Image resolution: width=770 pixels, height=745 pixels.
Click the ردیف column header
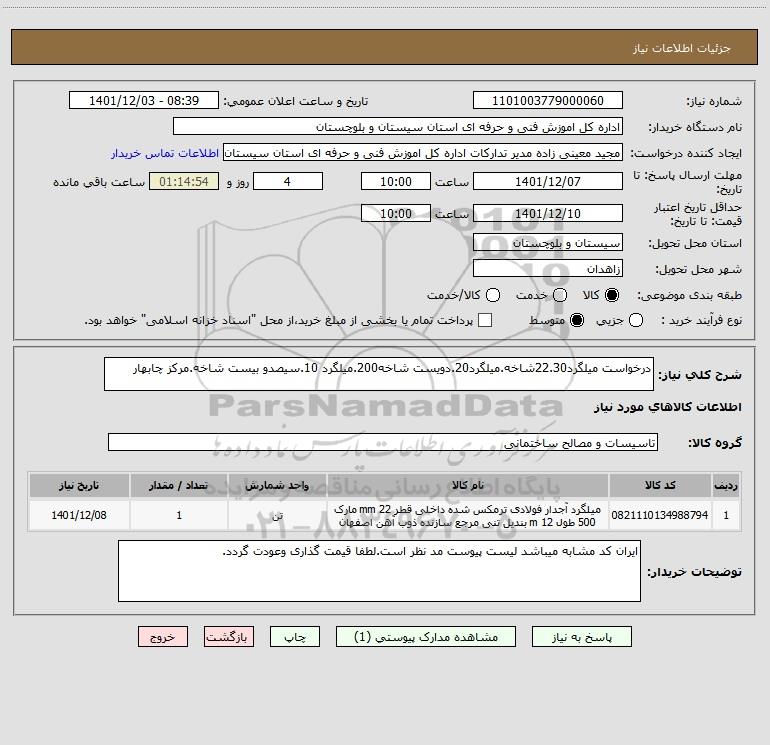coord(726,485)
